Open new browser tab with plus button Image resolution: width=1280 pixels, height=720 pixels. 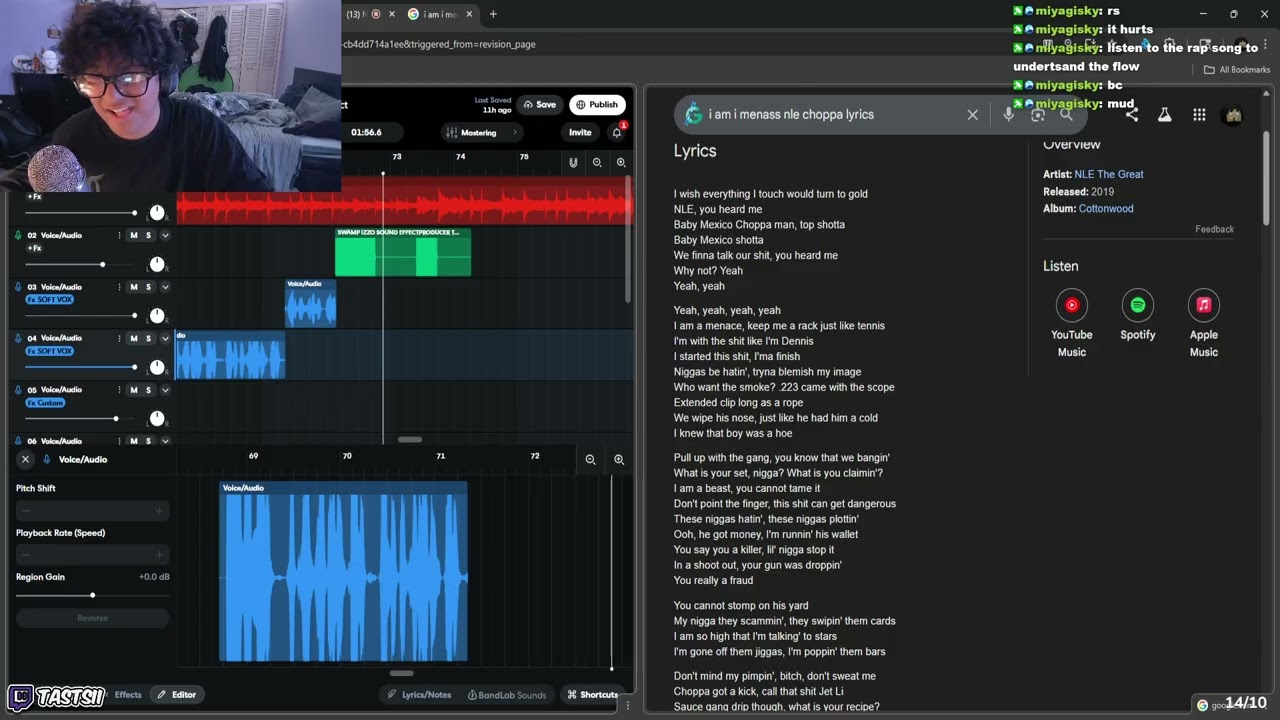pos(493,14)
